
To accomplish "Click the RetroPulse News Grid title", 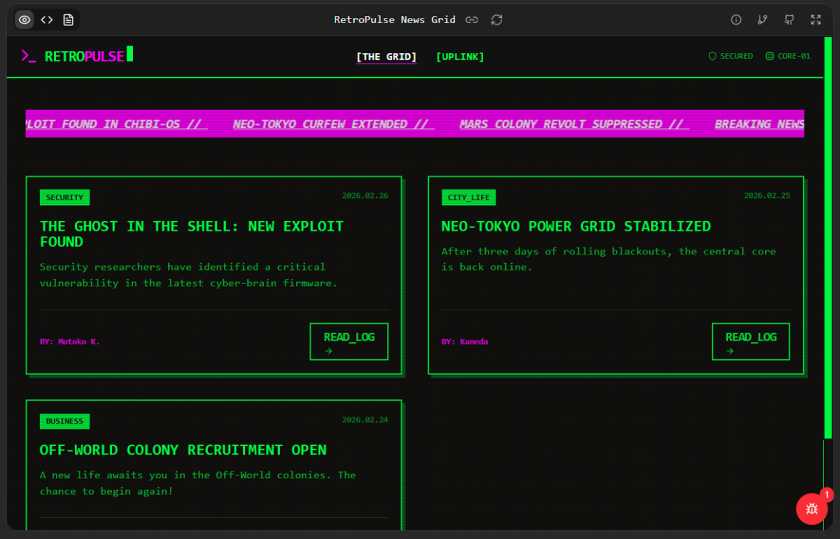I will pos(395,20).
